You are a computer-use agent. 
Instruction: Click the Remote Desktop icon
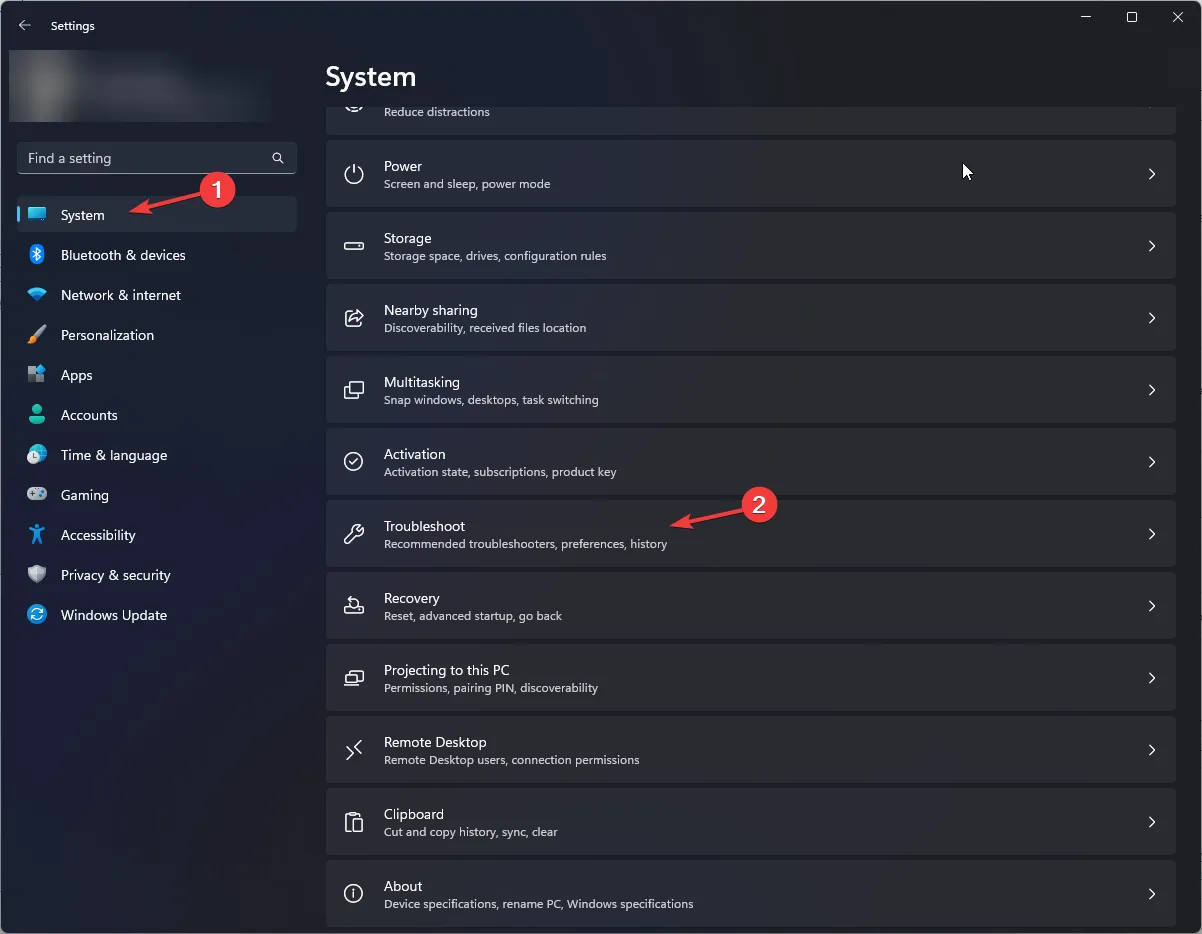coord(354,750)
